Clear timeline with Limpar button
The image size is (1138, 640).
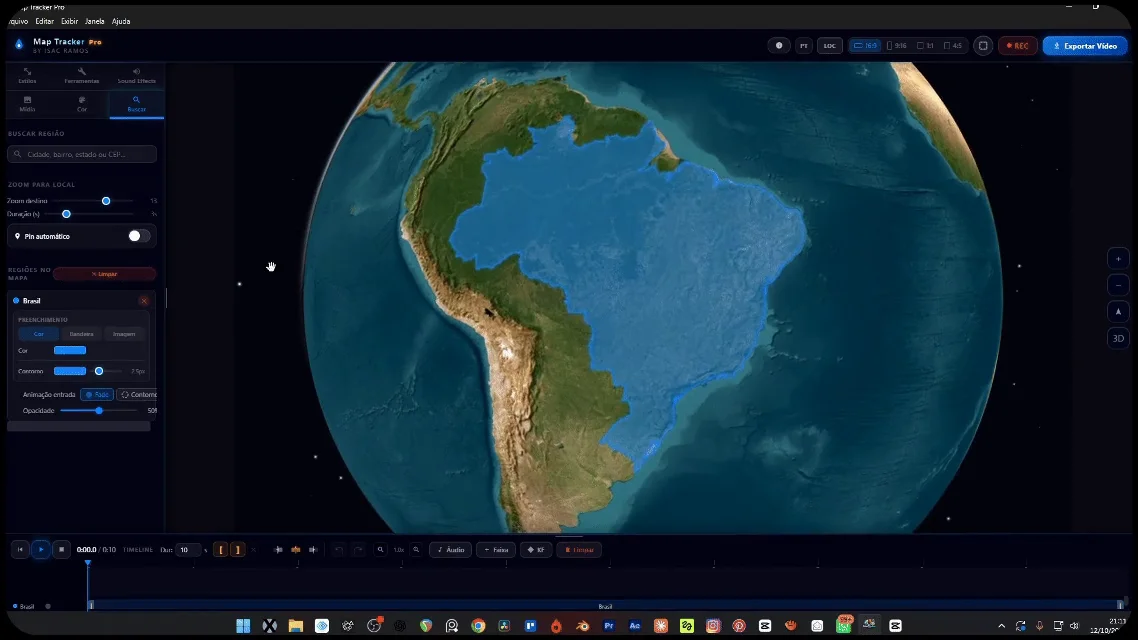coord(579,550)
